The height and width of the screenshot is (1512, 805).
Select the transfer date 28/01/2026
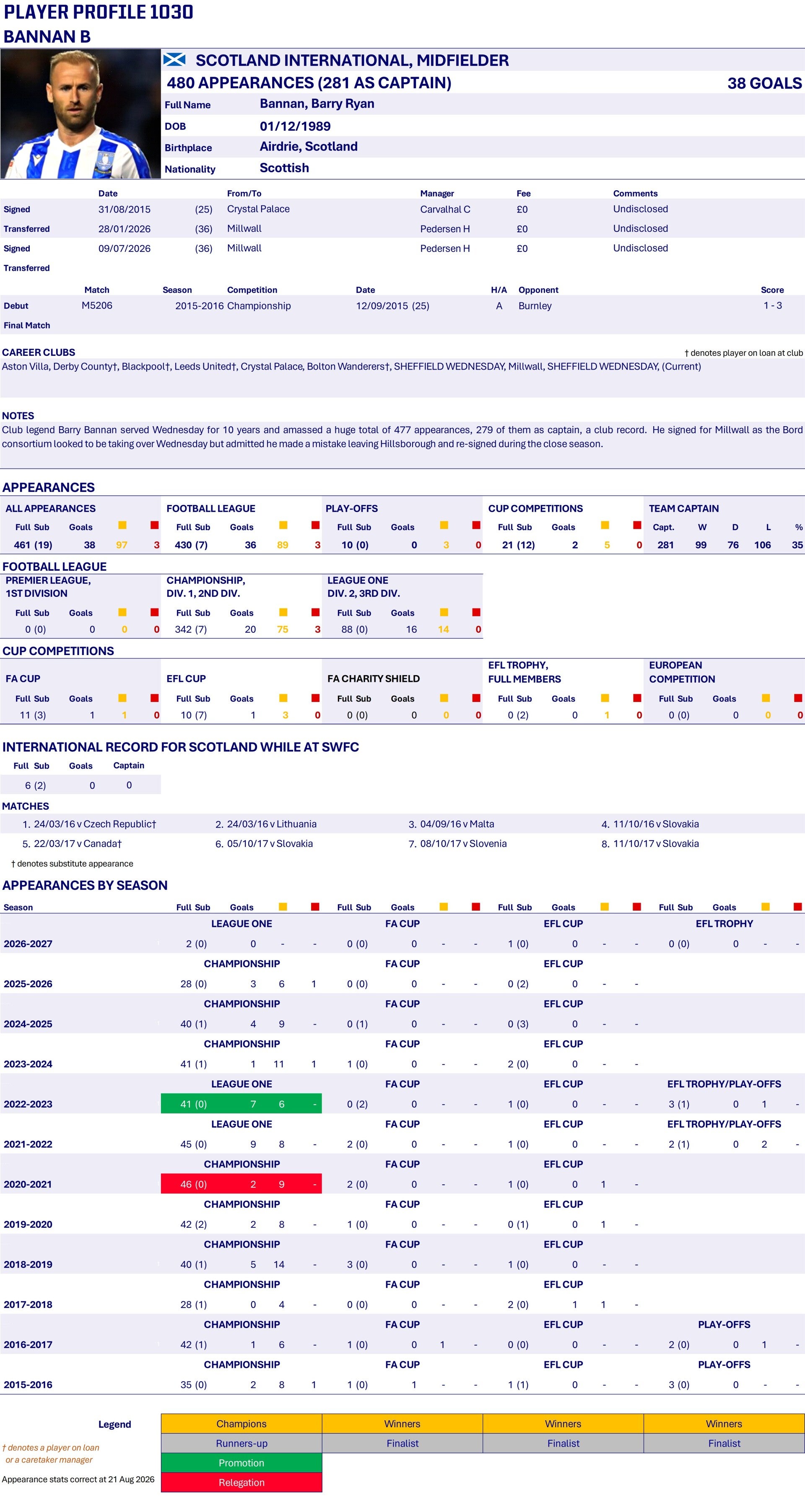tap(125, 229)
